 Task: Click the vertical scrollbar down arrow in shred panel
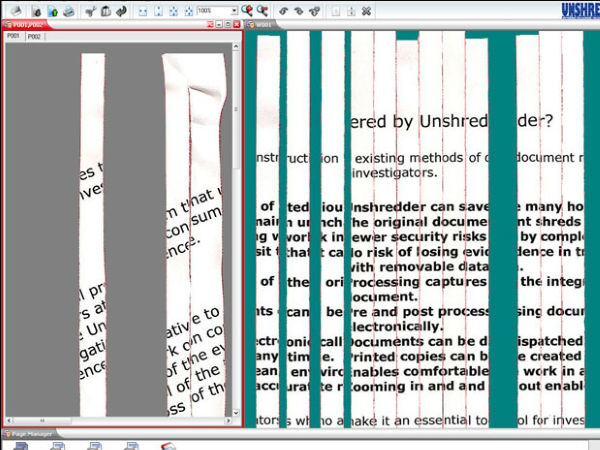click(236, 412)
